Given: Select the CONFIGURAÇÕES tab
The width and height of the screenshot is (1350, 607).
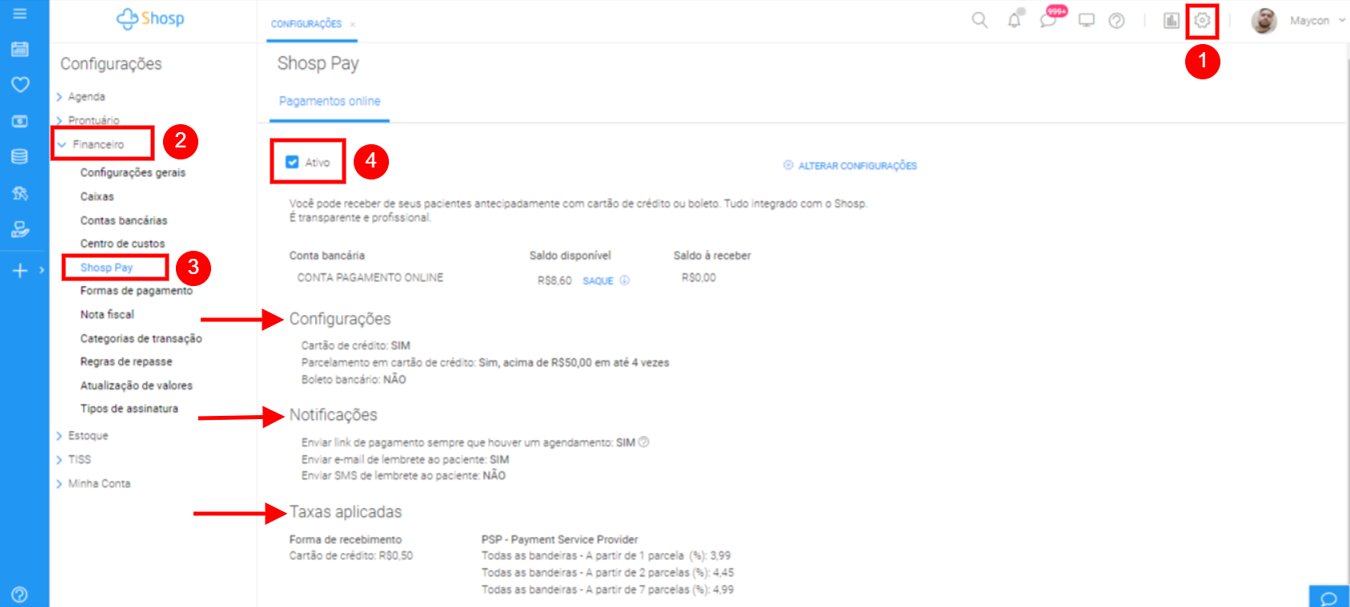Looking at the screenshot, I should click(306, 23).
